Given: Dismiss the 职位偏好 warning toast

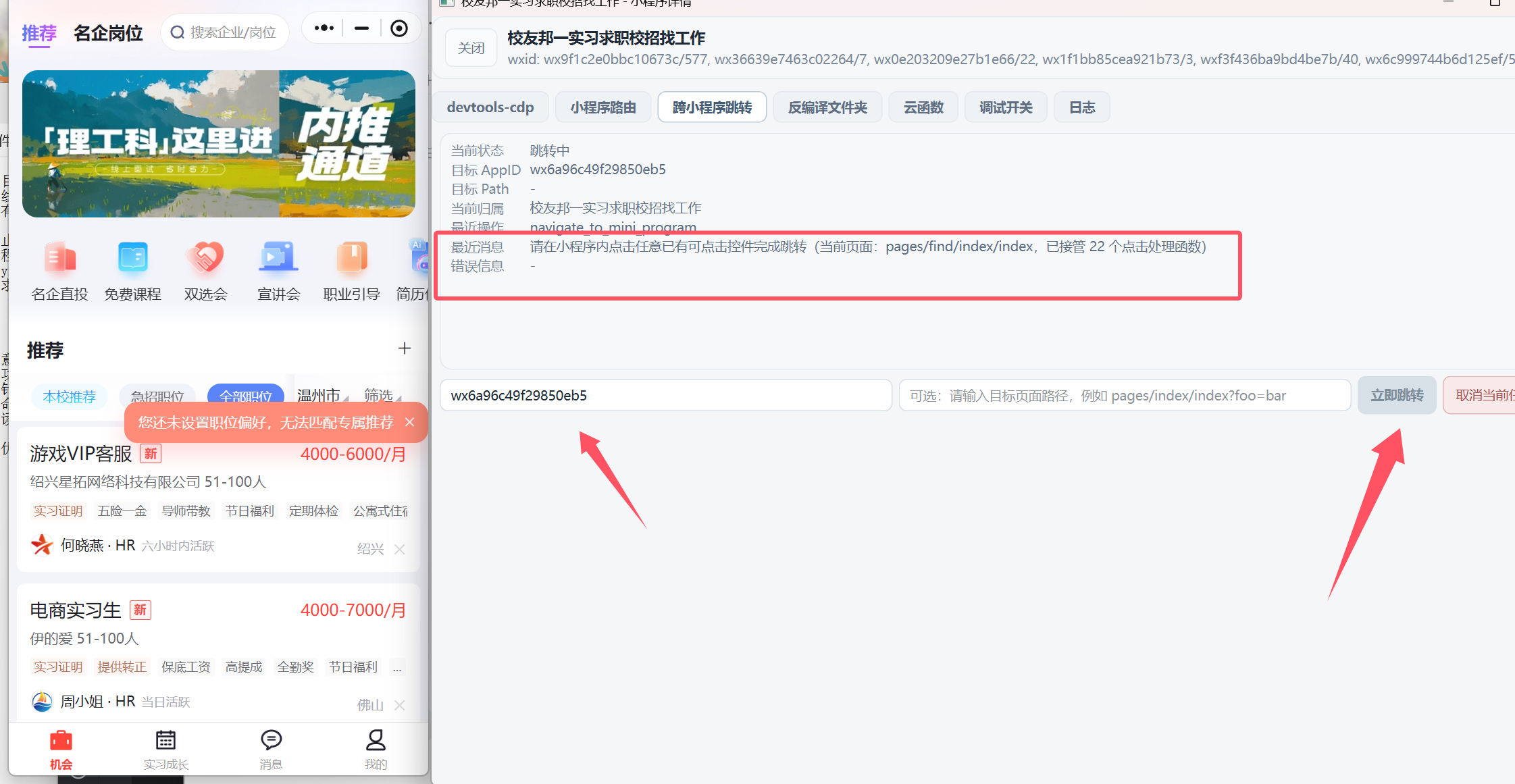Looking at the screenshot, I should click(x=410, y=422).
